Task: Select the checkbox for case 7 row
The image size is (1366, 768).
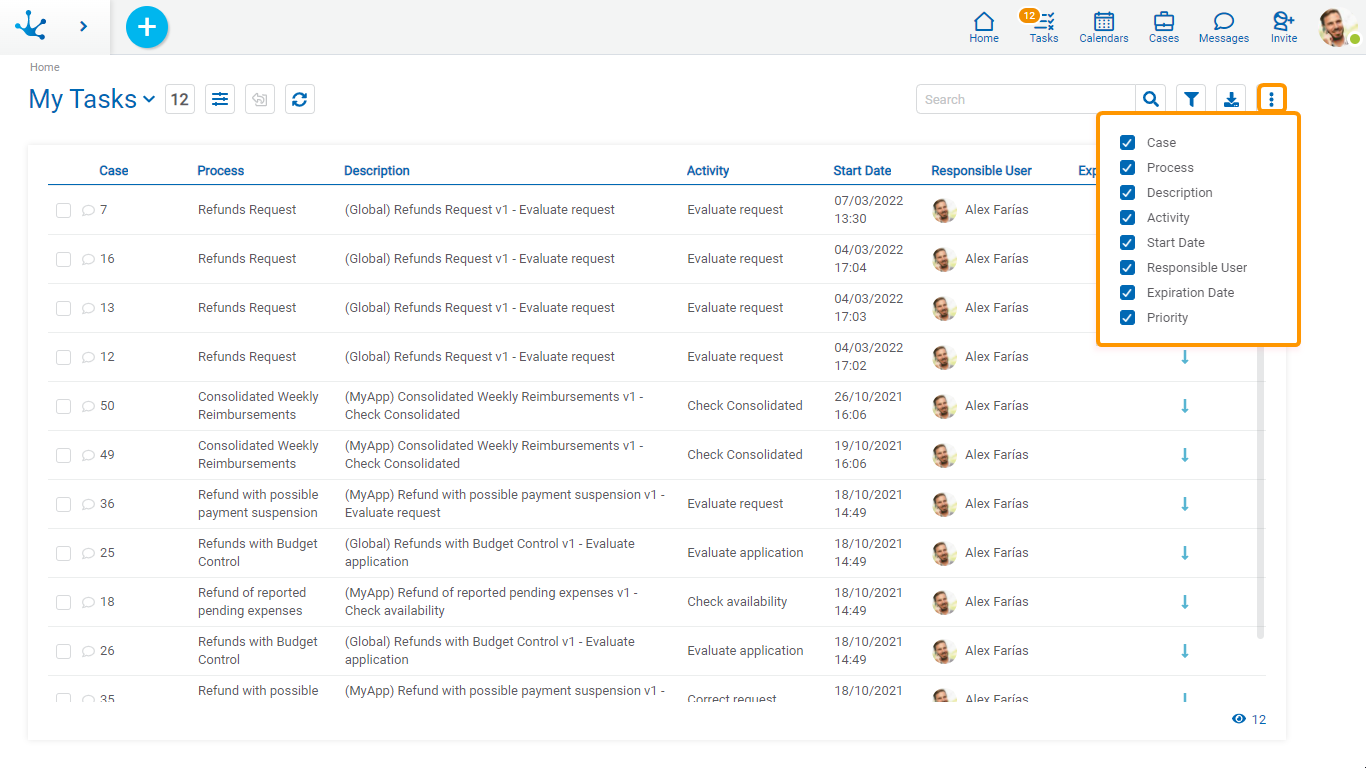Action: pyautogui.click(x=63, y=210)
